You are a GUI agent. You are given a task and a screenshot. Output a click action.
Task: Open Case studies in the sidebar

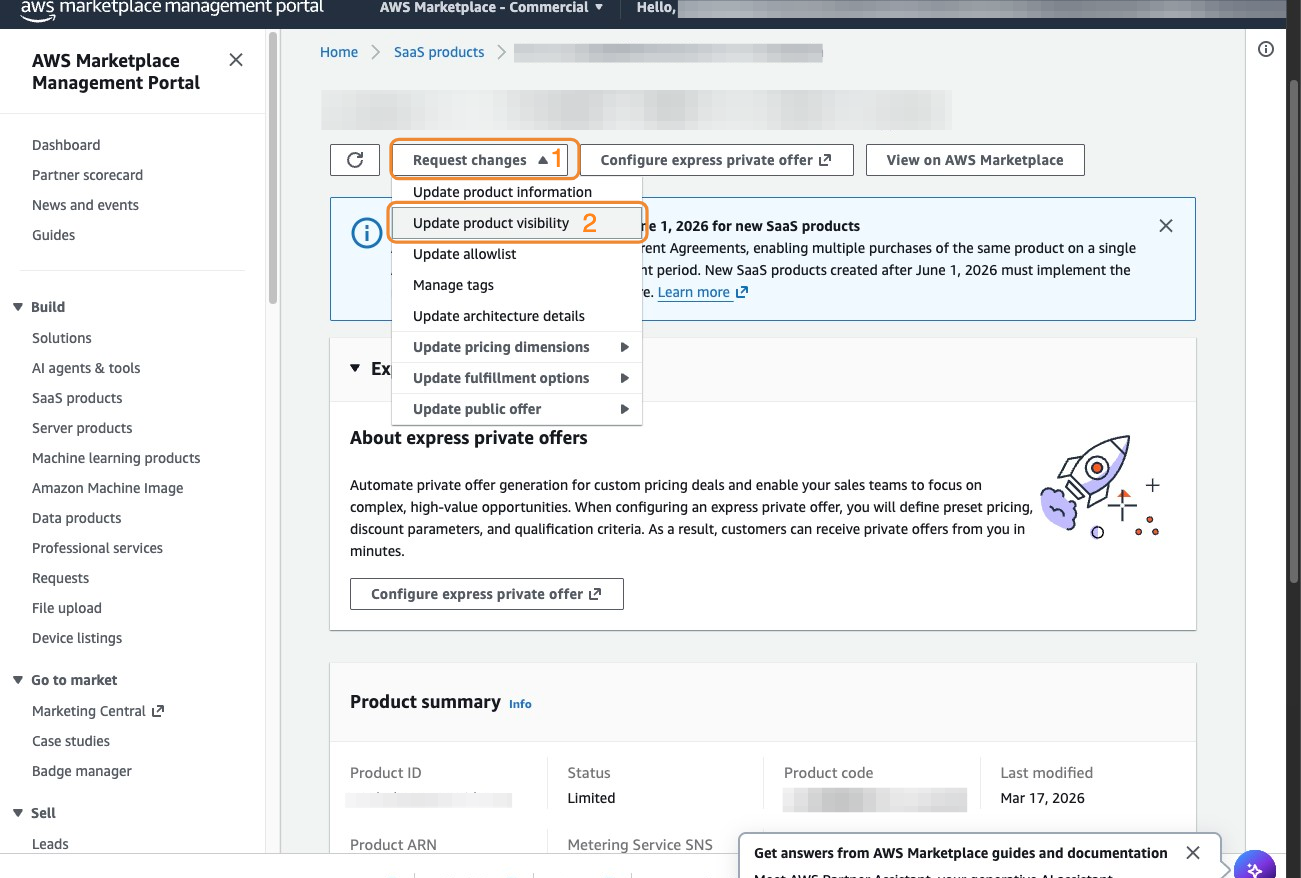click(x=71, y=741)
